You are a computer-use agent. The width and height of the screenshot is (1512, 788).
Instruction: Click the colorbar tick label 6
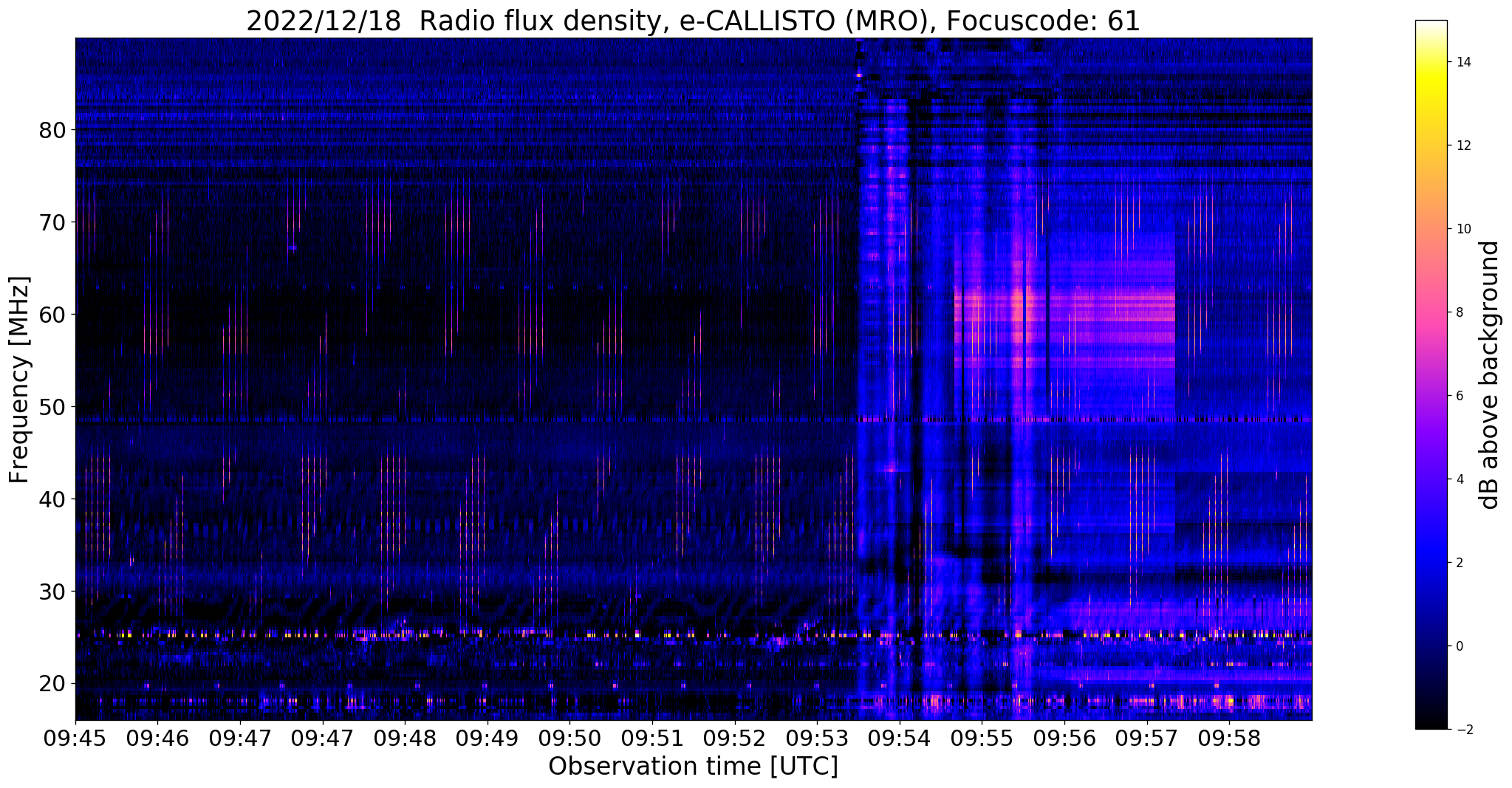tap(1460, 396)
